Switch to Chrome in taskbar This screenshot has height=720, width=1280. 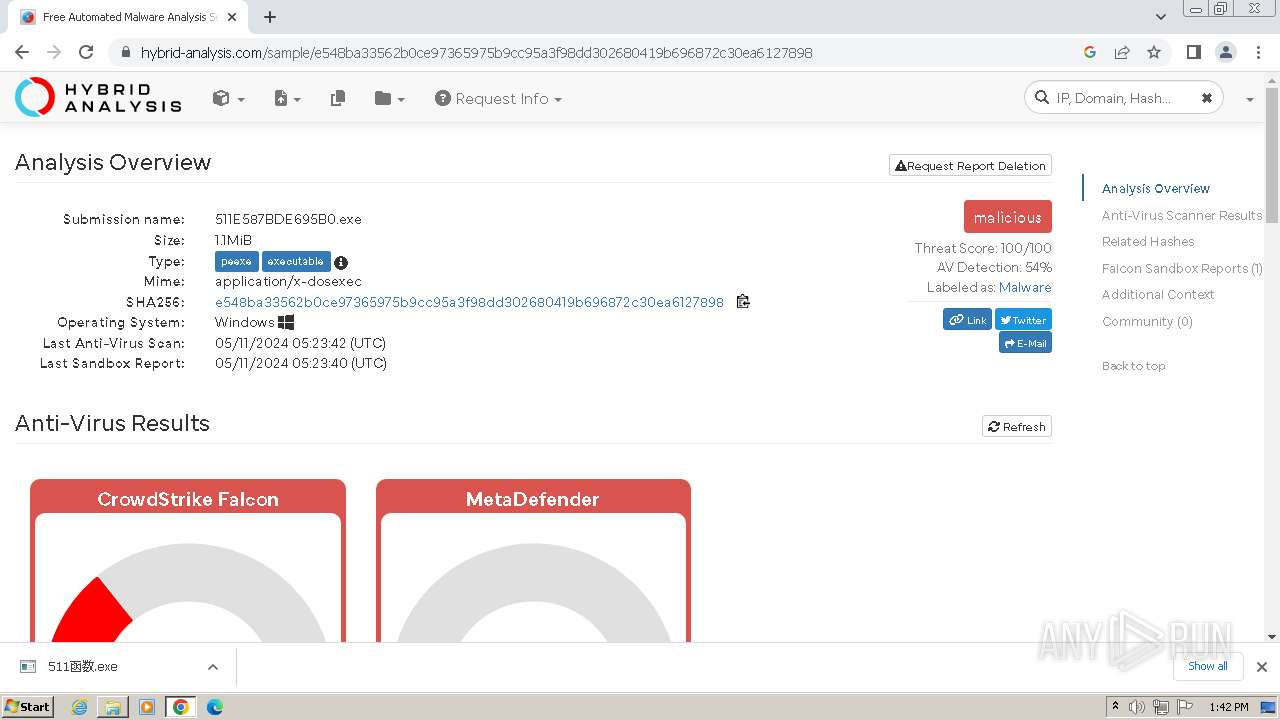[x=181, y=707]
